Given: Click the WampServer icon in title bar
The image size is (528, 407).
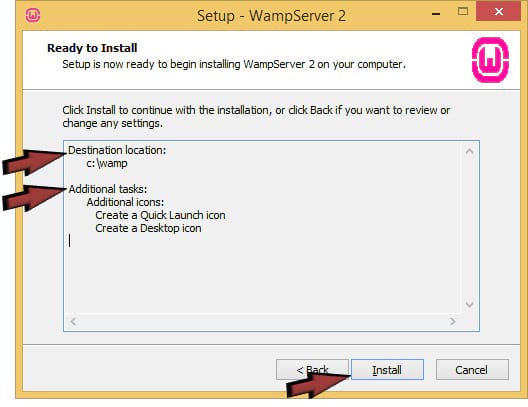Looking at the screenshot, I should tap(33, 15).
